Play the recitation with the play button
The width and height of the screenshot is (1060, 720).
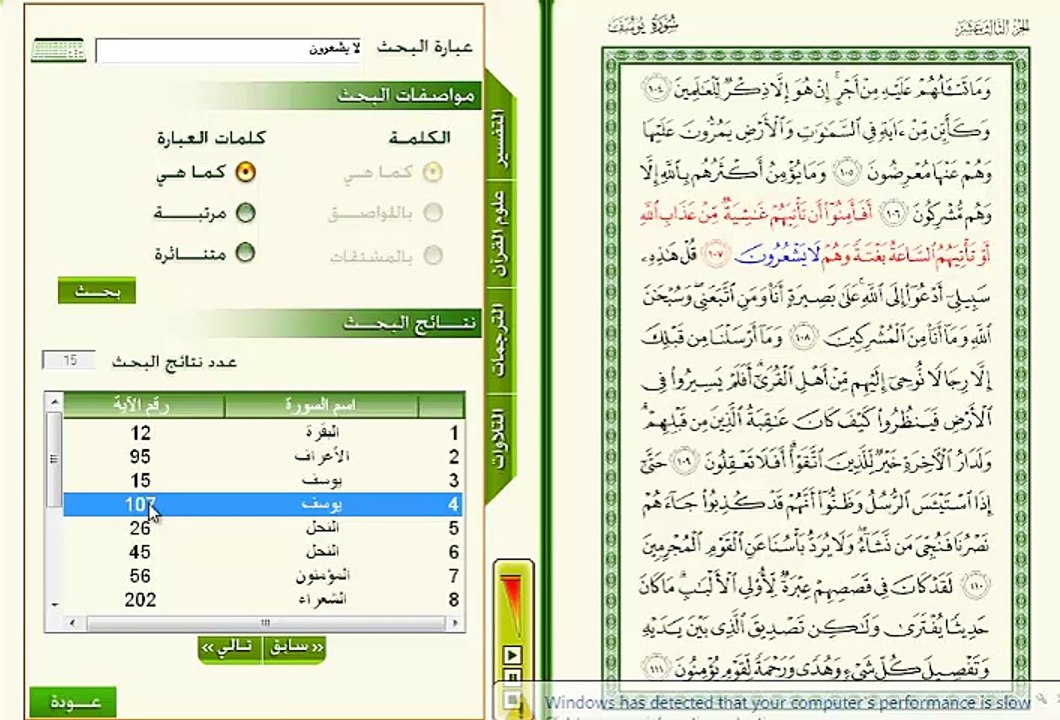[512, 654]
